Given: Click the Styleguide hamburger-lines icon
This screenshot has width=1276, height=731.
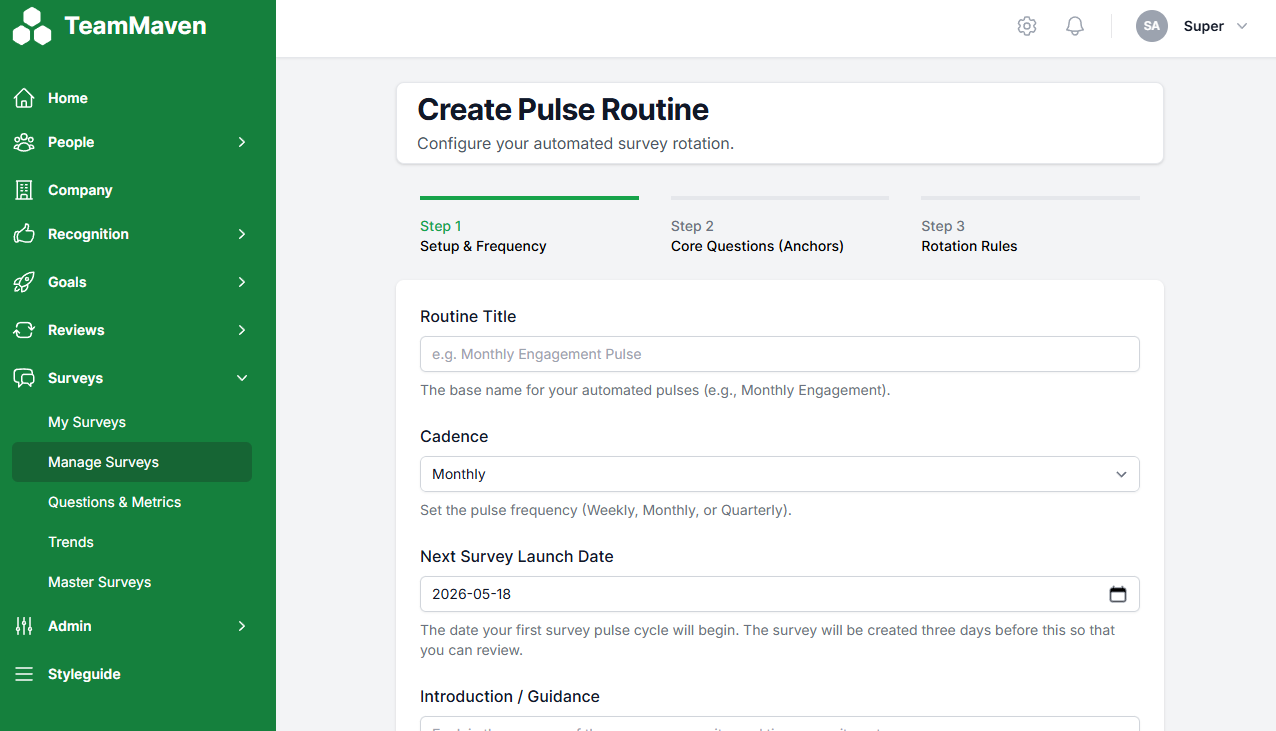Looking at the screenshot, I should coord(24,674).
